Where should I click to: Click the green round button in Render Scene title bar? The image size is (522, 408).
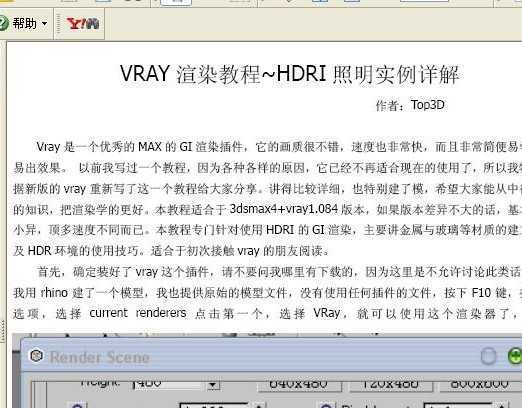[x=515, y=356]
